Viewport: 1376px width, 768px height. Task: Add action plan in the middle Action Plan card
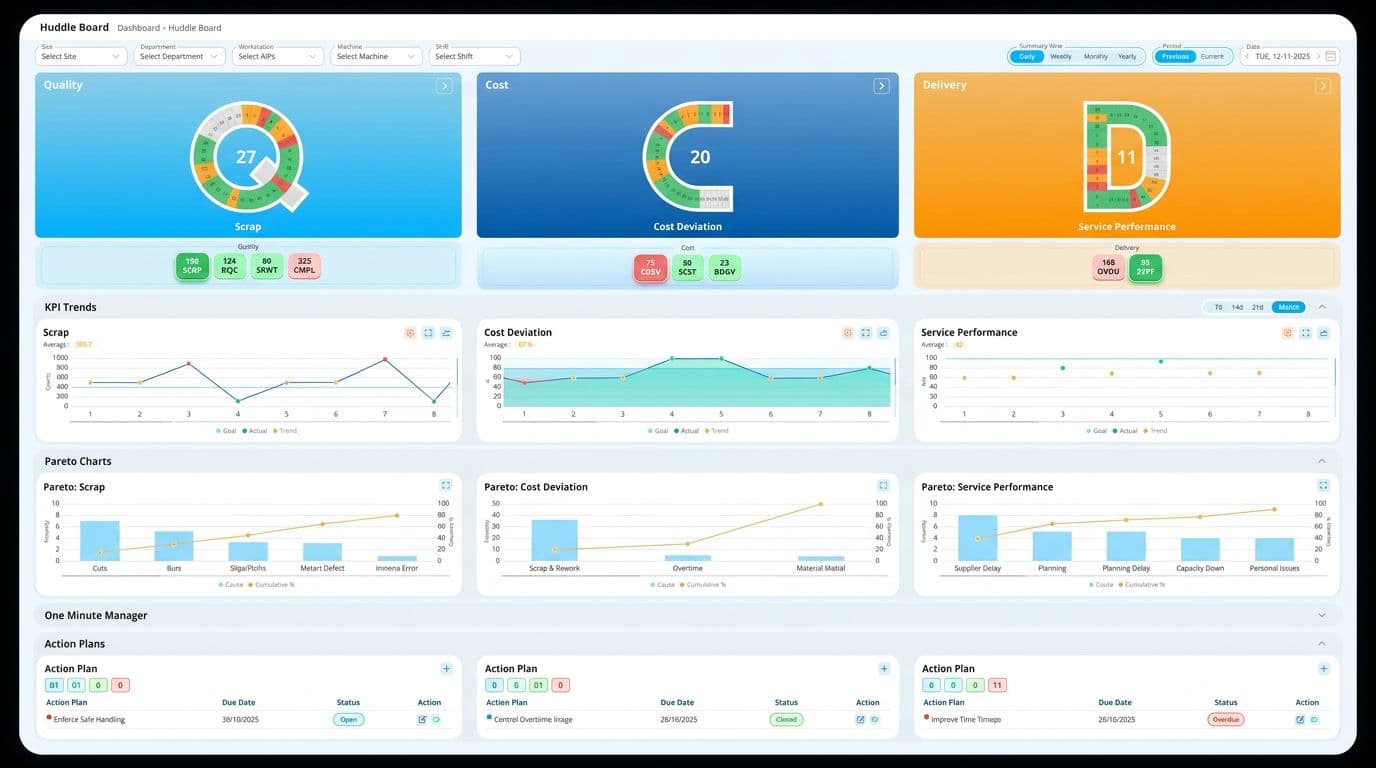pos(884,669)
